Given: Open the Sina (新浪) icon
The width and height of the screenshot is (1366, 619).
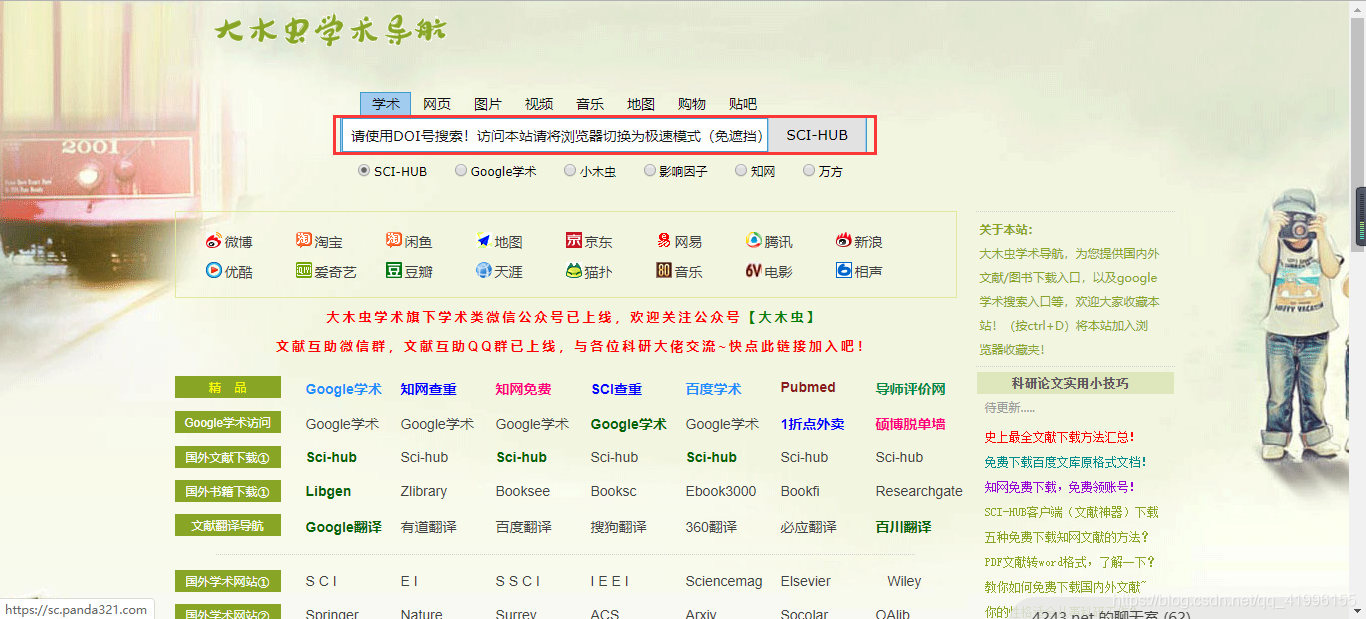Looking at the screenshot, I should (844, 241).
